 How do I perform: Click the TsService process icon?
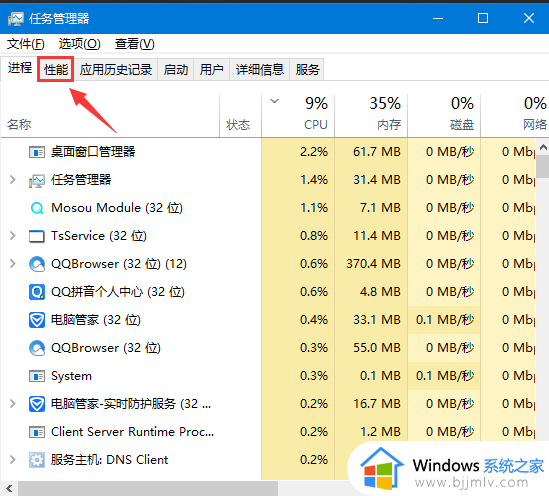37,236
